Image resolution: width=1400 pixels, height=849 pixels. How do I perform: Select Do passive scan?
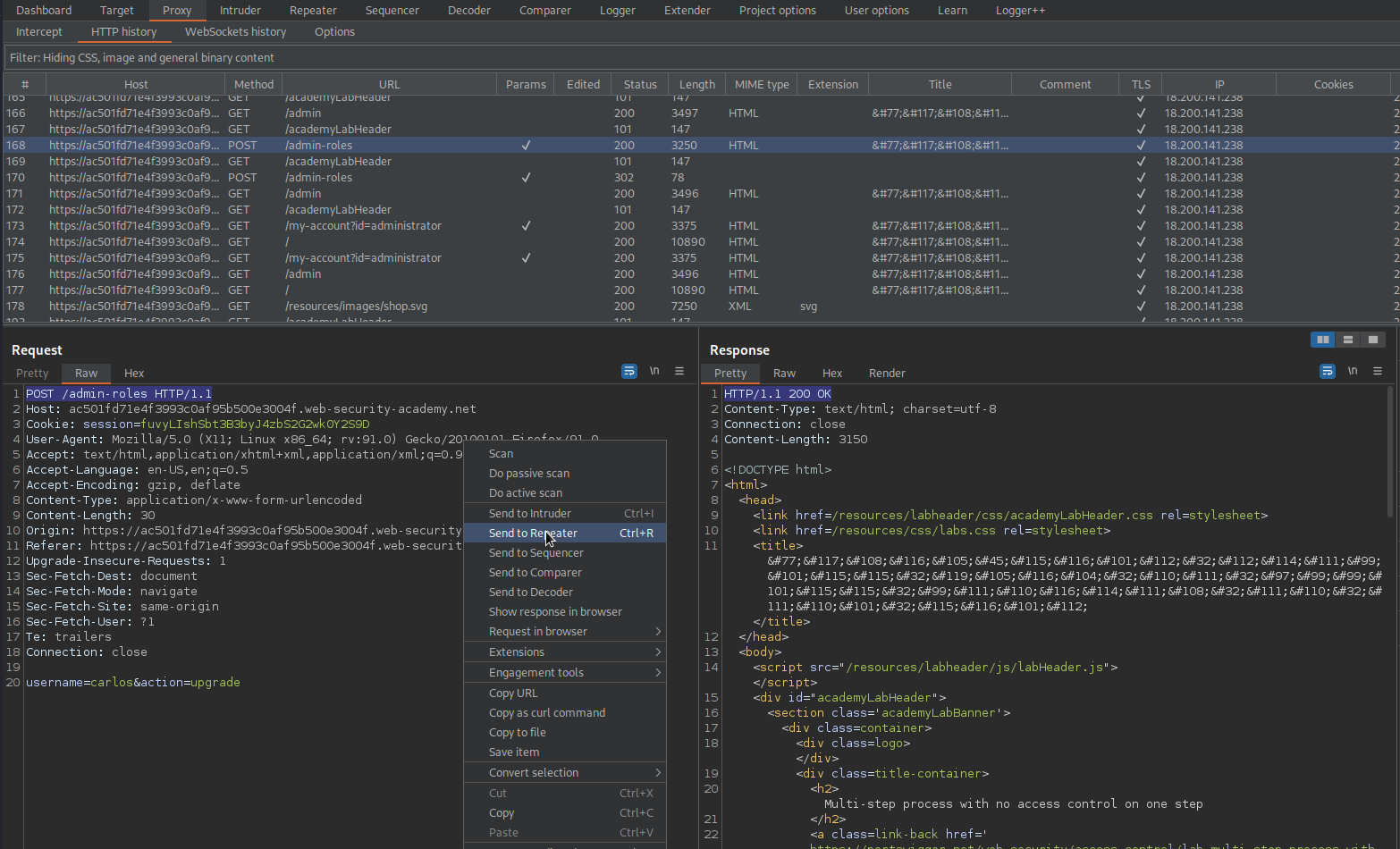pyautogui.click(x=565, y=474)
